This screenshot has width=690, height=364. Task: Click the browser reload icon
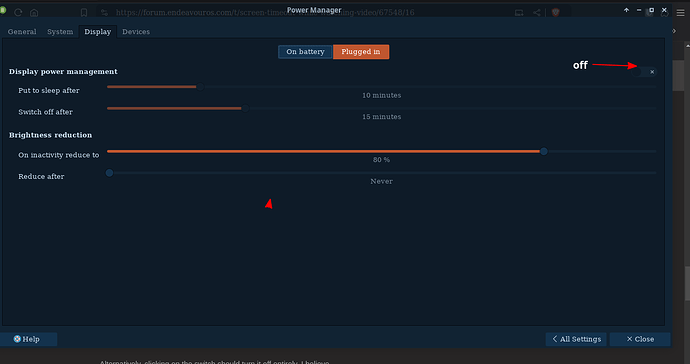[18, 12]
